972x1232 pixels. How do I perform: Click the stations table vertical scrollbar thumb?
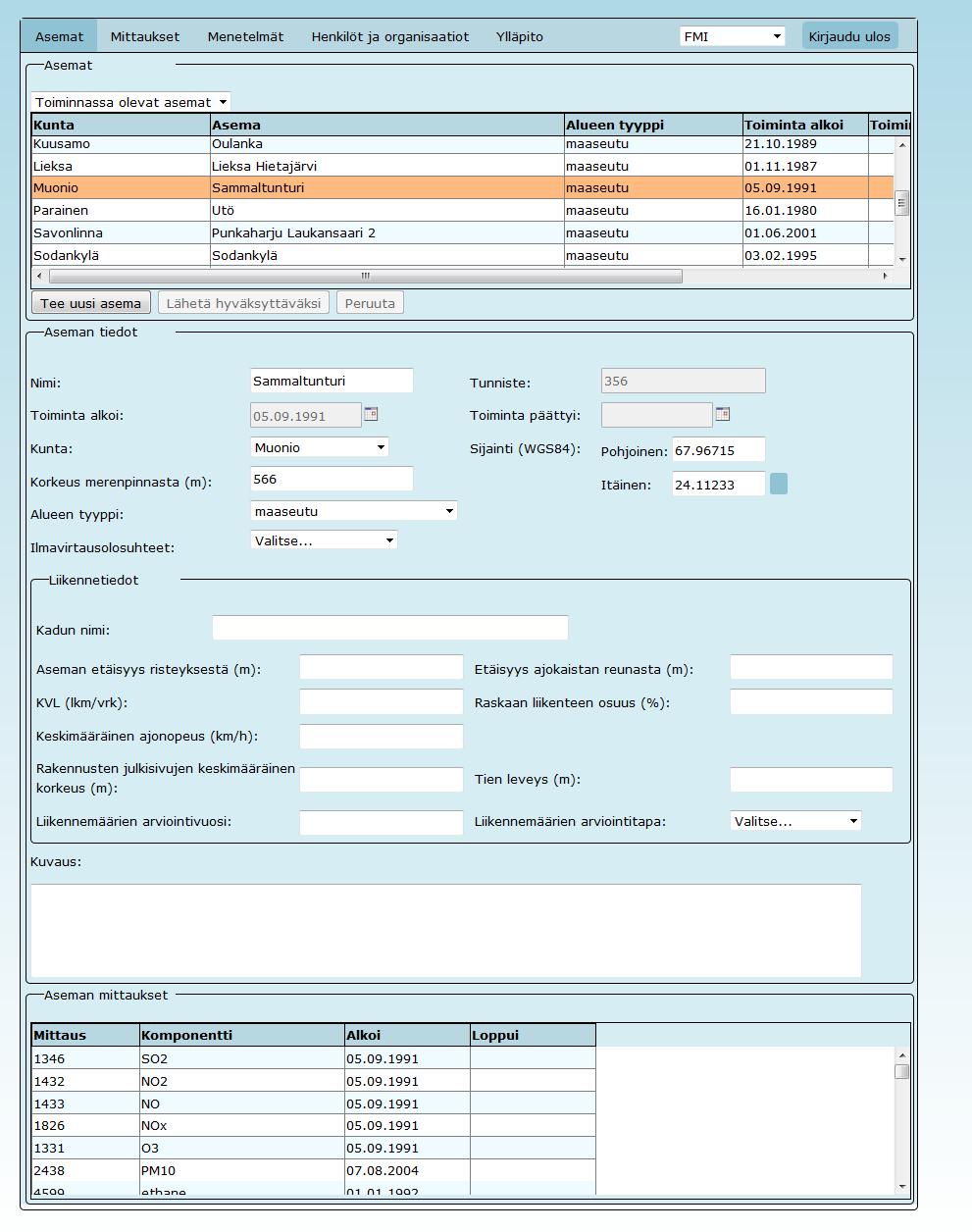pyautogui.click(x=902, y=203)
